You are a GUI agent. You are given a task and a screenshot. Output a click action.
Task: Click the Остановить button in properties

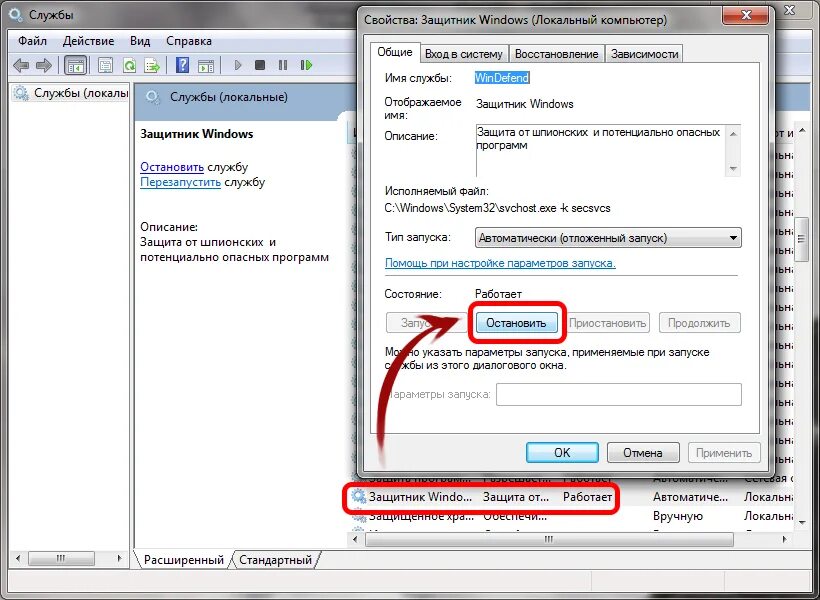(516, 323)
